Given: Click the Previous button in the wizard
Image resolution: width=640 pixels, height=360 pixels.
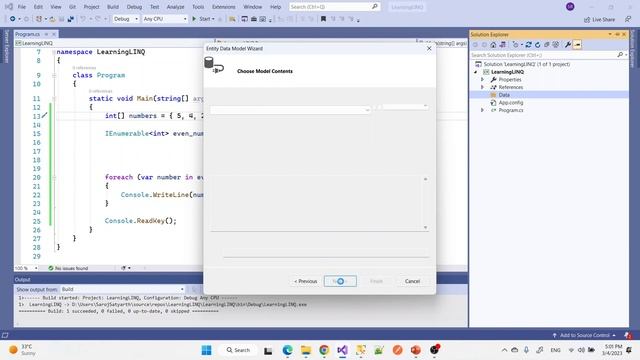Looking at the screenshot, I should [306, 281].
